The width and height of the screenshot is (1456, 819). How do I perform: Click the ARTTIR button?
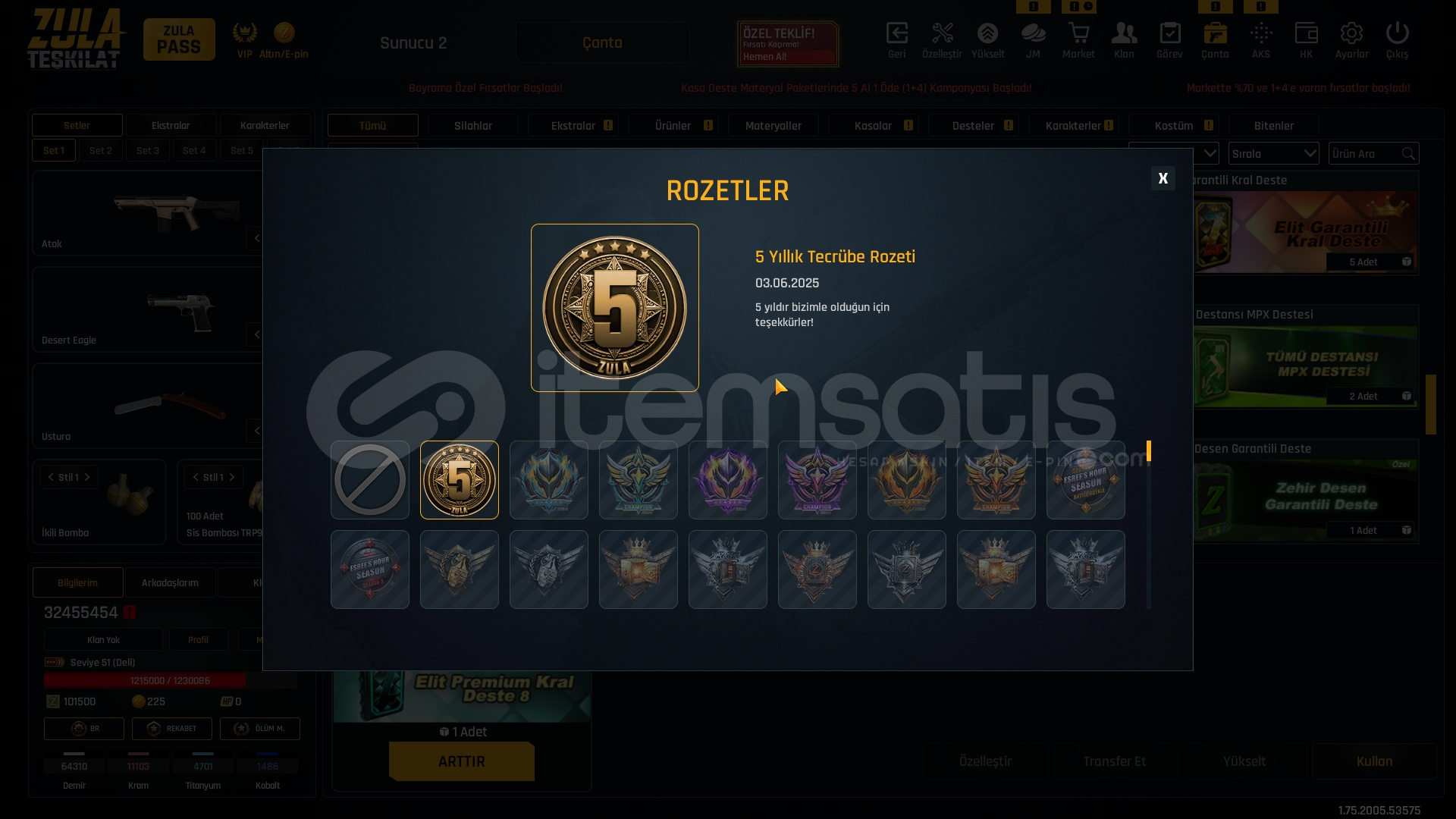(x=462, y=761)
